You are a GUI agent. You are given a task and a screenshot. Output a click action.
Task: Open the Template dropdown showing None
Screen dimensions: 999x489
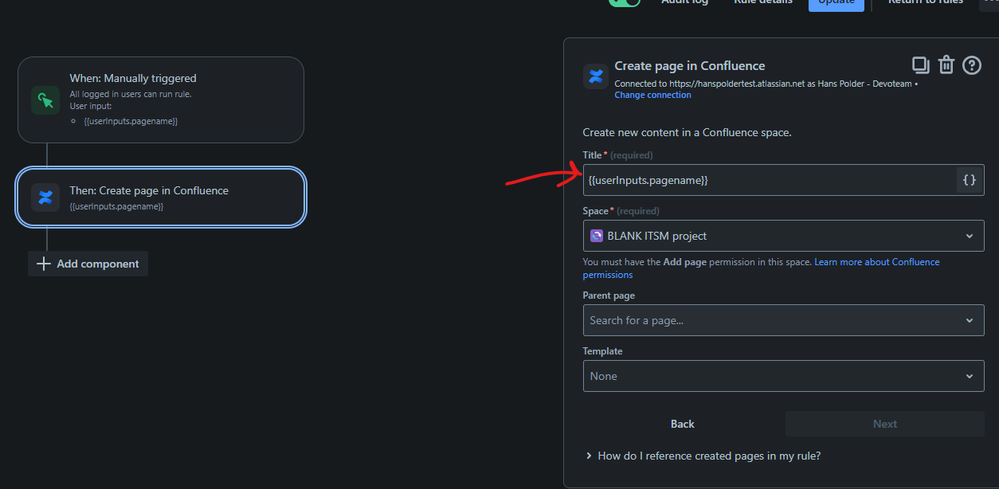click(783, 376)
